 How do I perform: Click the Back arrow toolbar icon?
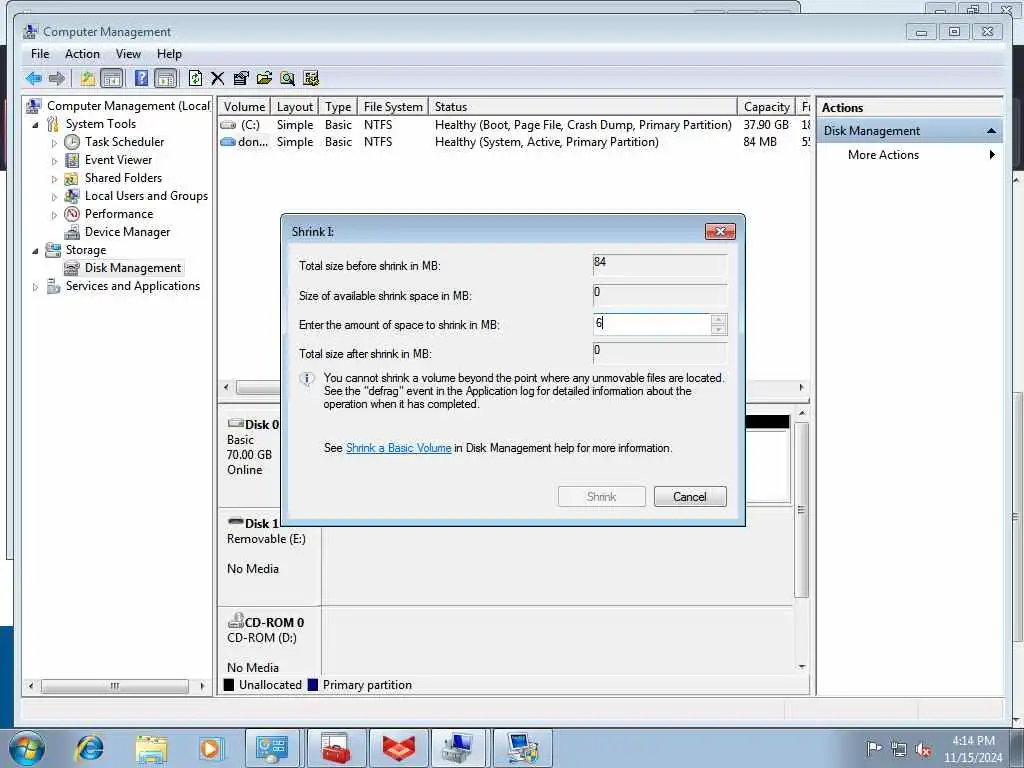click(x=33, y=78)
